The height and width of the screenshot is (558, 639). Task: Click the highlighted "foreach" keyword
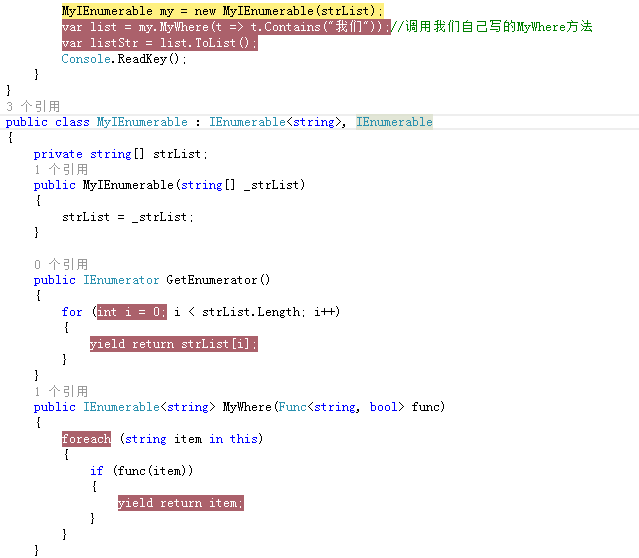click(86, 439)
